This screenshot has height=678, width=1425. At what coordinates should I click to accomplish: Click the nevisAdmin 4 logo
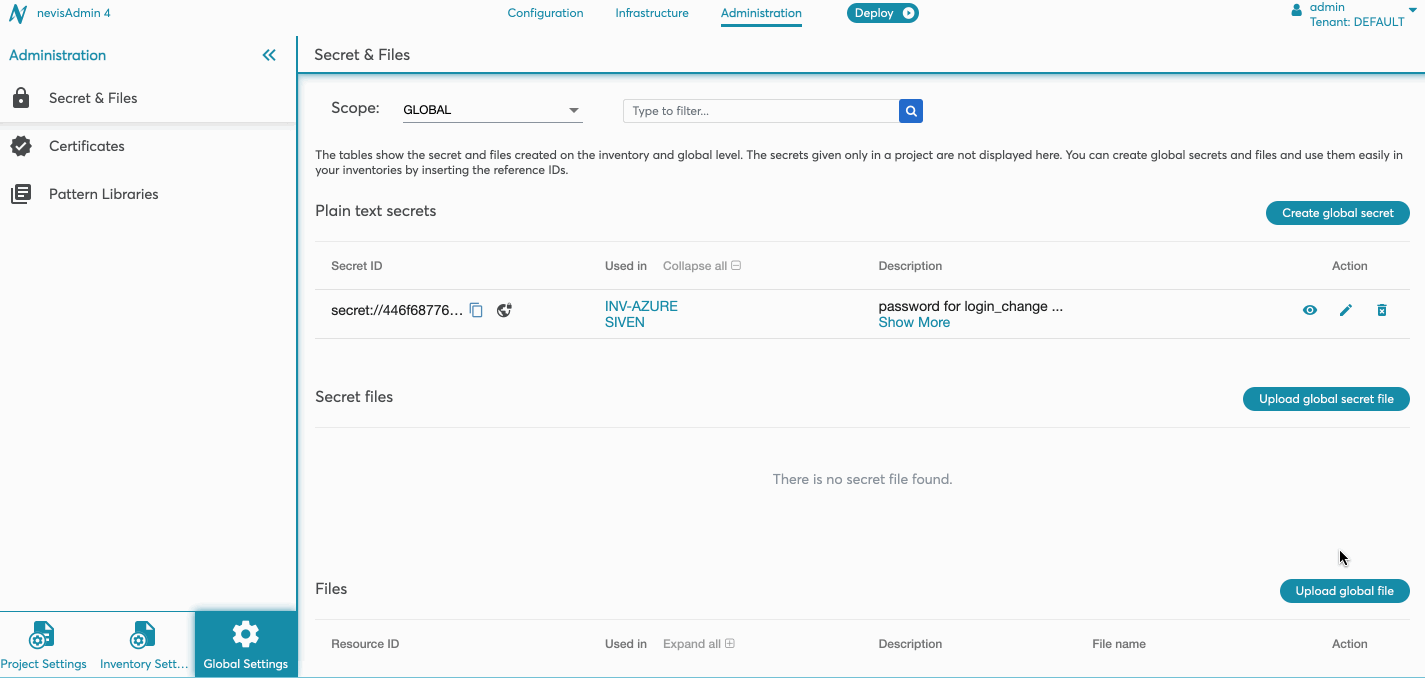17,14
